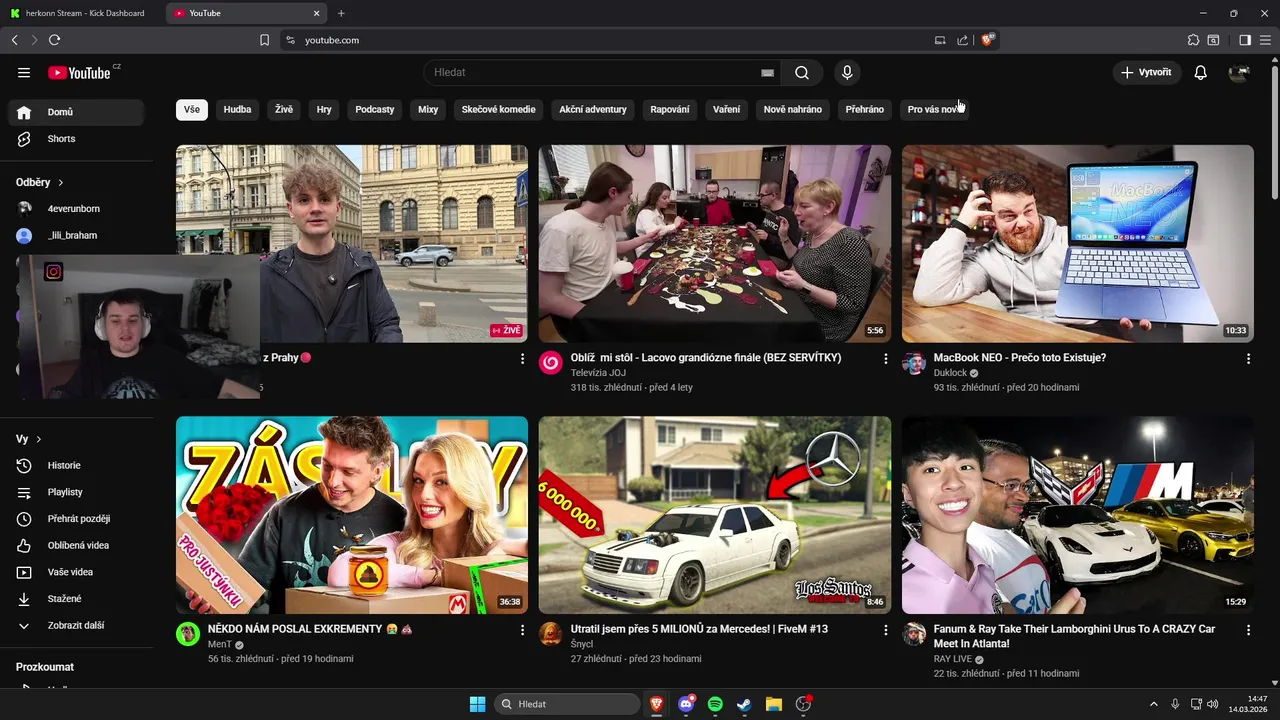Show hidden system tray icons
The height and width of the screenshot is (720, 1280).
pos(1153,704)
